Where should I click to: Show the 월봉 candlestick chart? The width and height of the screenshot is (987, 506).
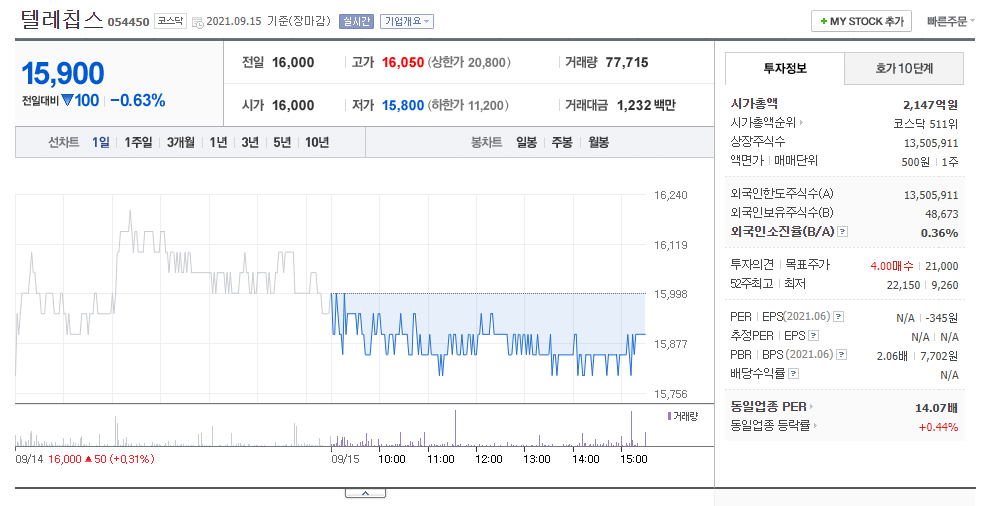599,142
